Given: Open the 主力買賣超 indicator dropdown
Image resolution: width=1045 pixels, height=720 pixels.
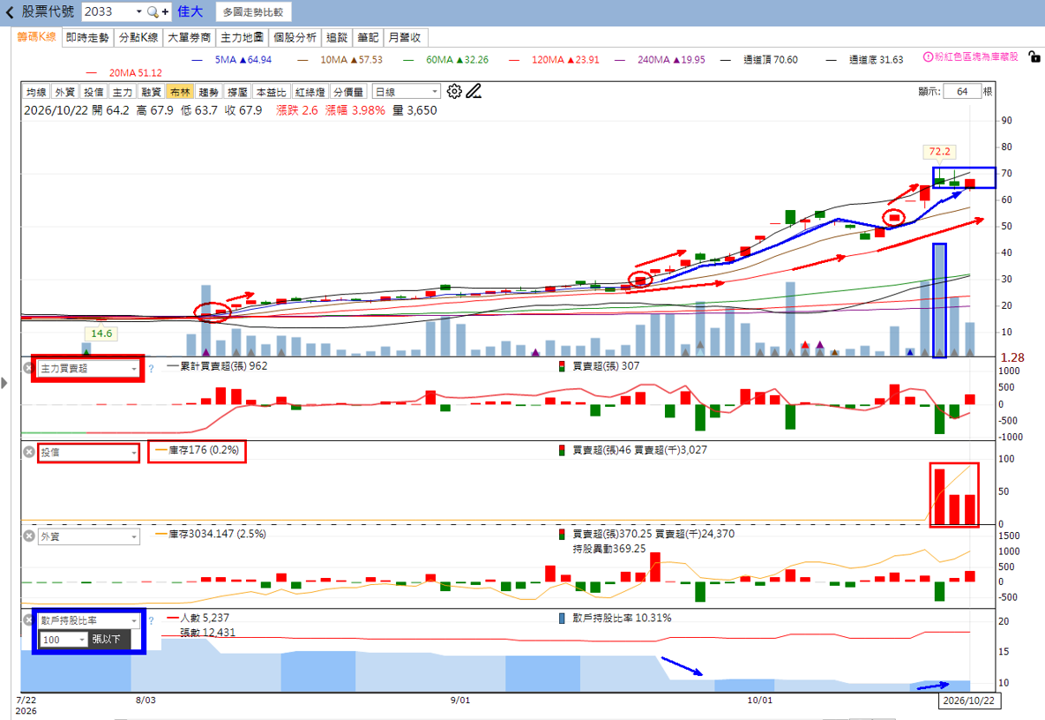Looking at the screenshot, I should pos(88,369).
